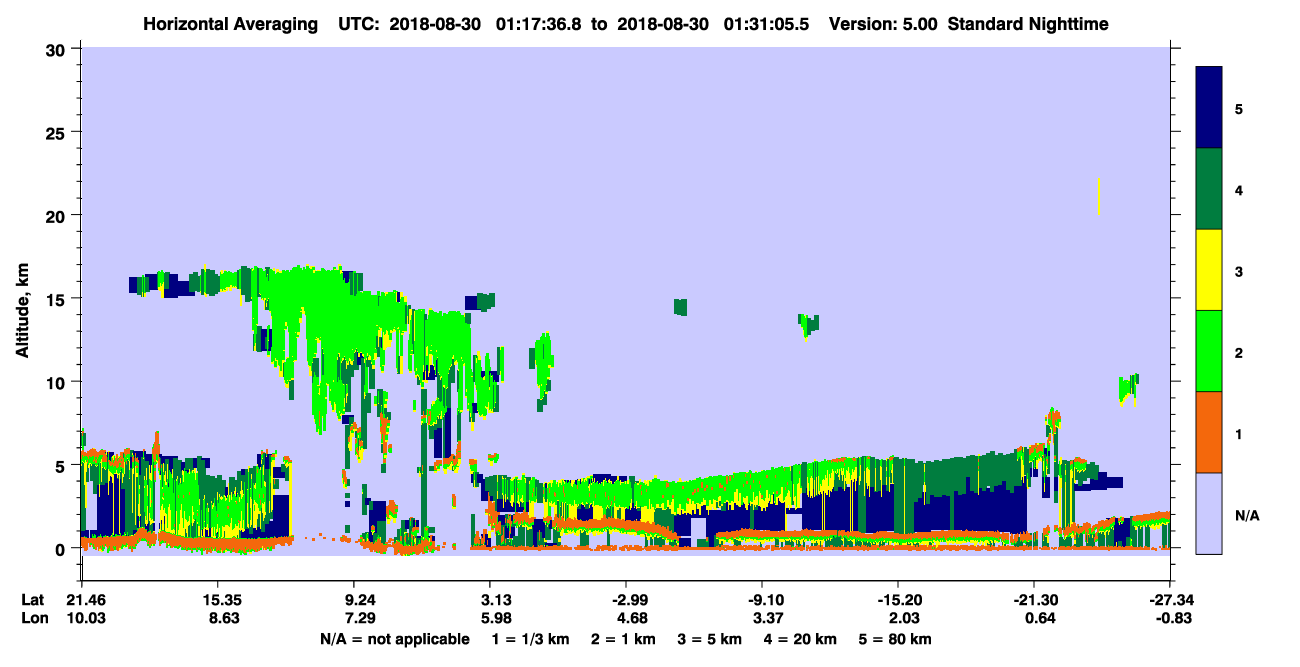Click the 'Lat' row label

coord(32,599)
